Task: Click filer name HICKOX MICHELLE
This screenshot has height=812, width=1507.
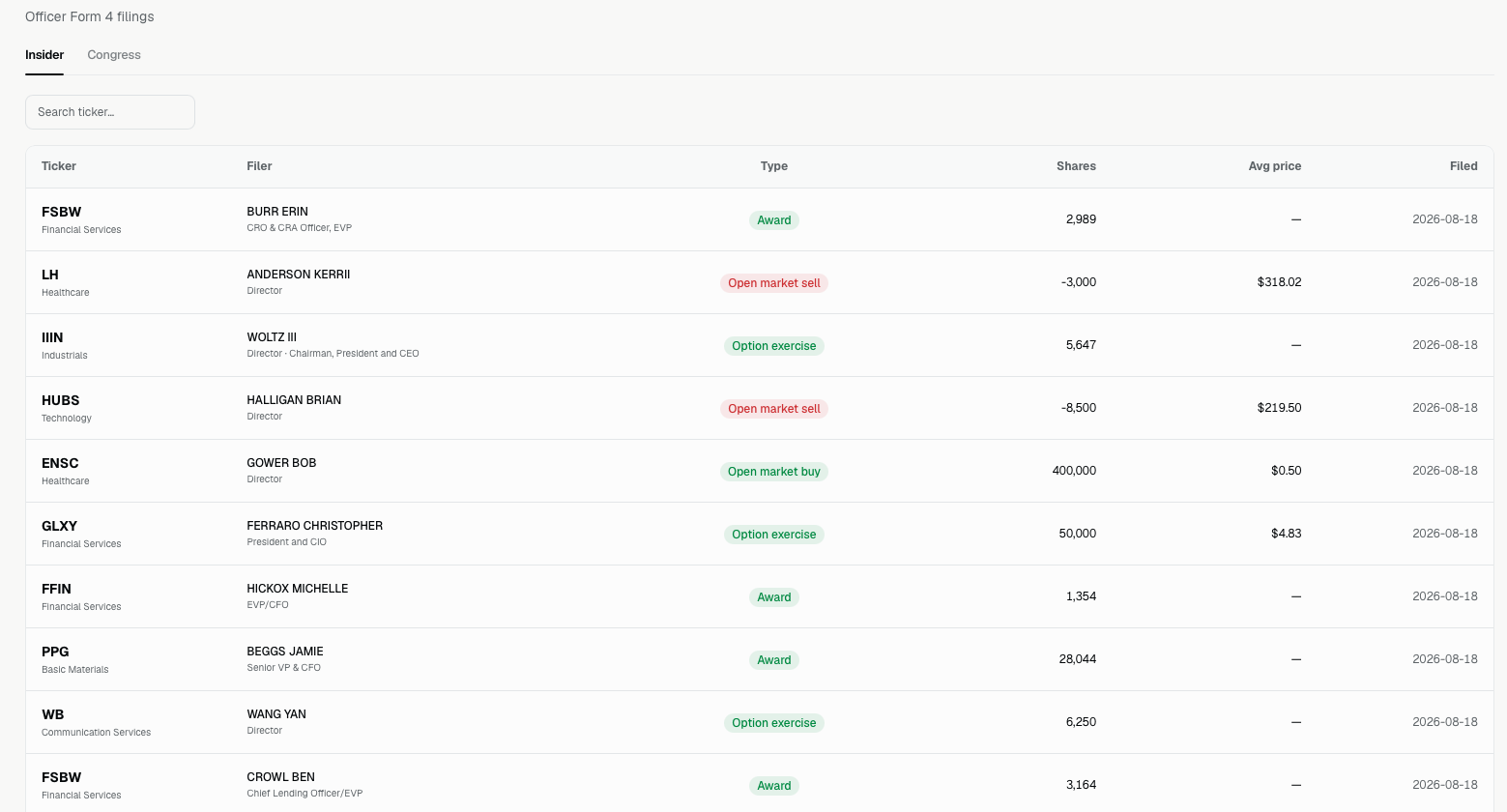Action: 298,589
